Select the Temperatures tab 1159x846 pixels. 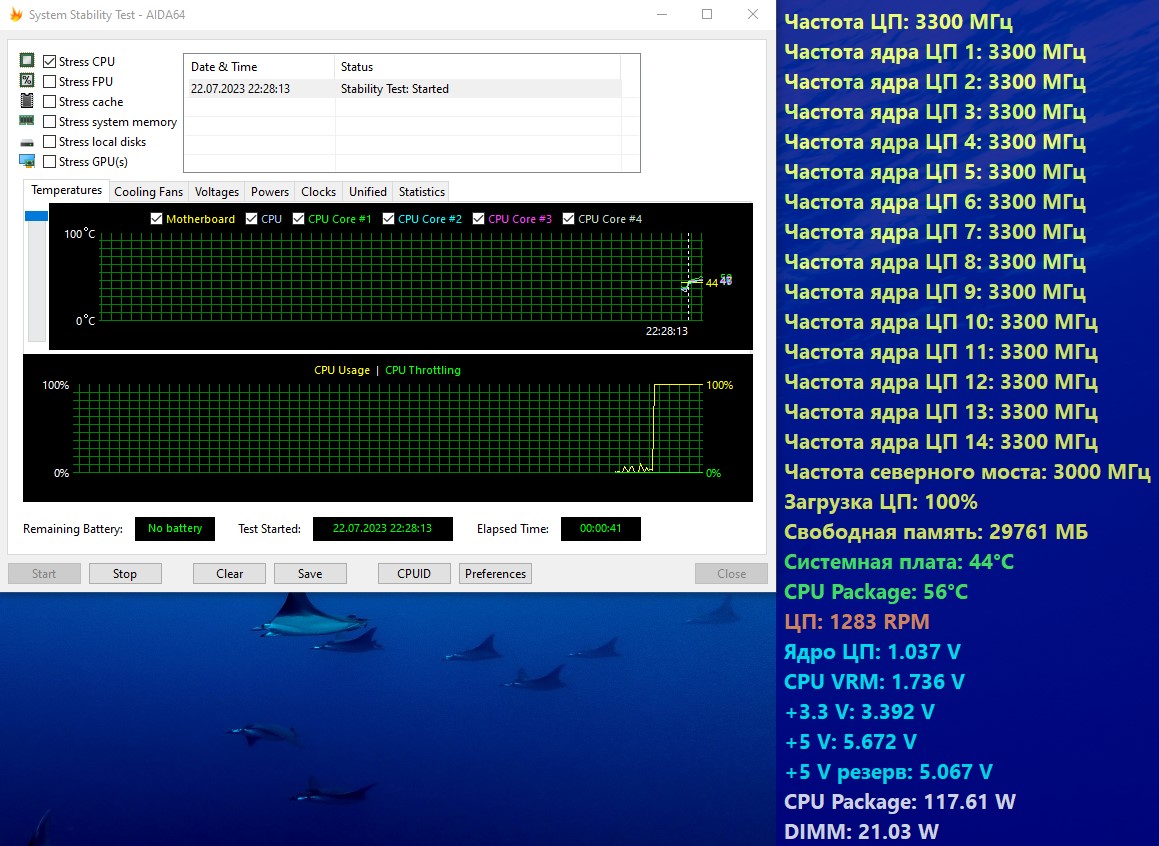(x=67, y=190)
